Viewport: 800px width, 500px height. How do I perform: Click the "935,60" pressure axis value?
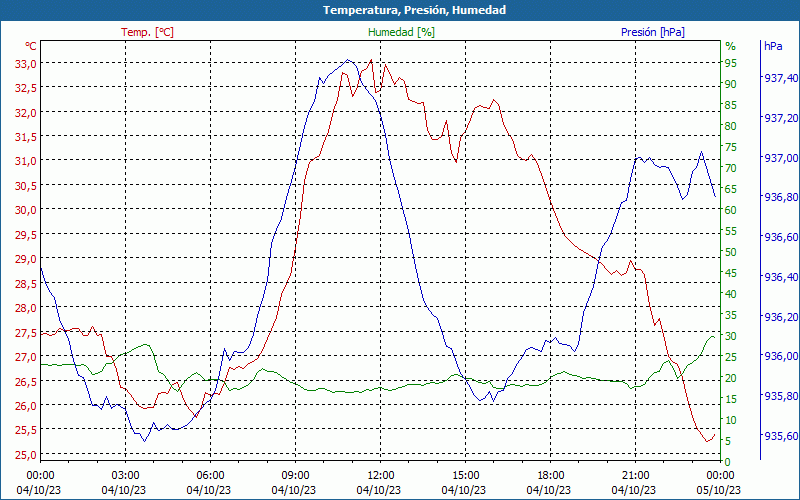pos(780,436)
